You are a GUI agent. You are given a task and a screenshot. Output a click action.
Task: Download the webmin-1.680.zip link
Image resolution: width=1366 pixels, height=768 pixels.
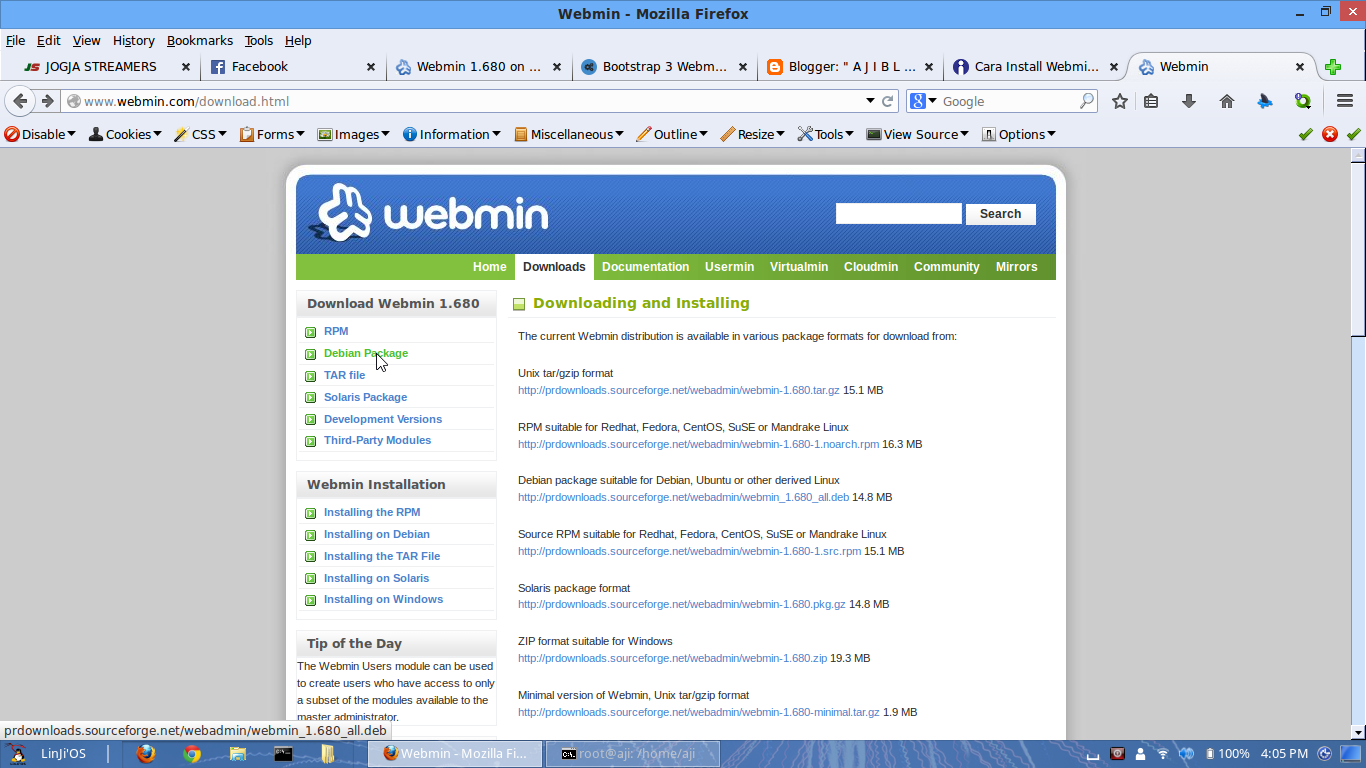[672, 658]
